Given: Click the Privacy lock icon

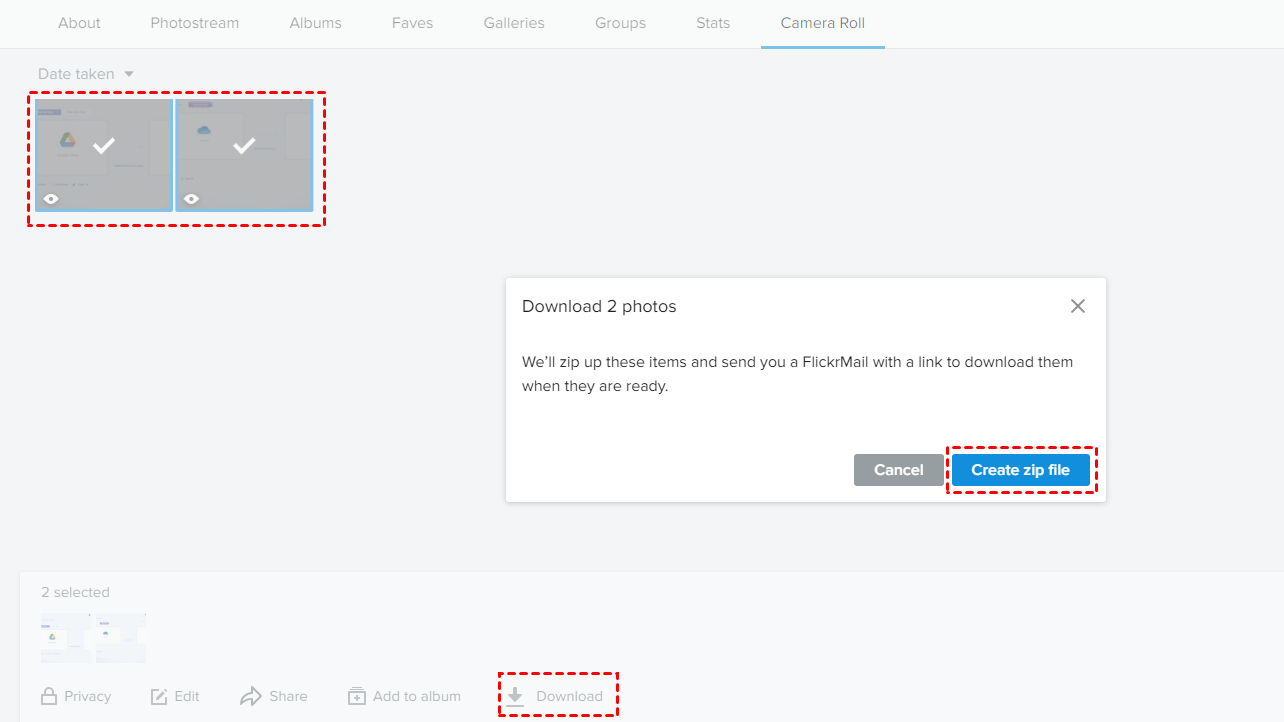Looking at the screenshot, I should pos(49,696).
